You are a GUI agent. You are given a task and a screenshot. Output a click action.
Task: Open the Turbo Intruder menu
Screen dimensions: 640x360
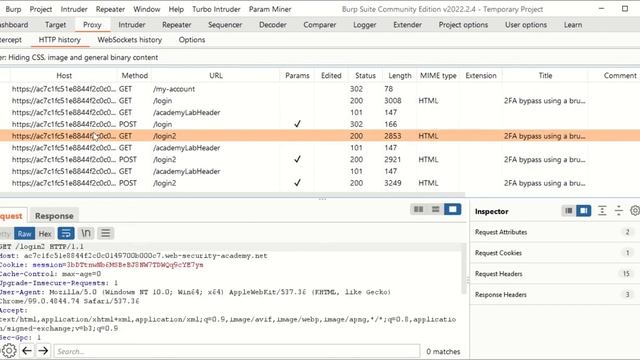point(216,9)
